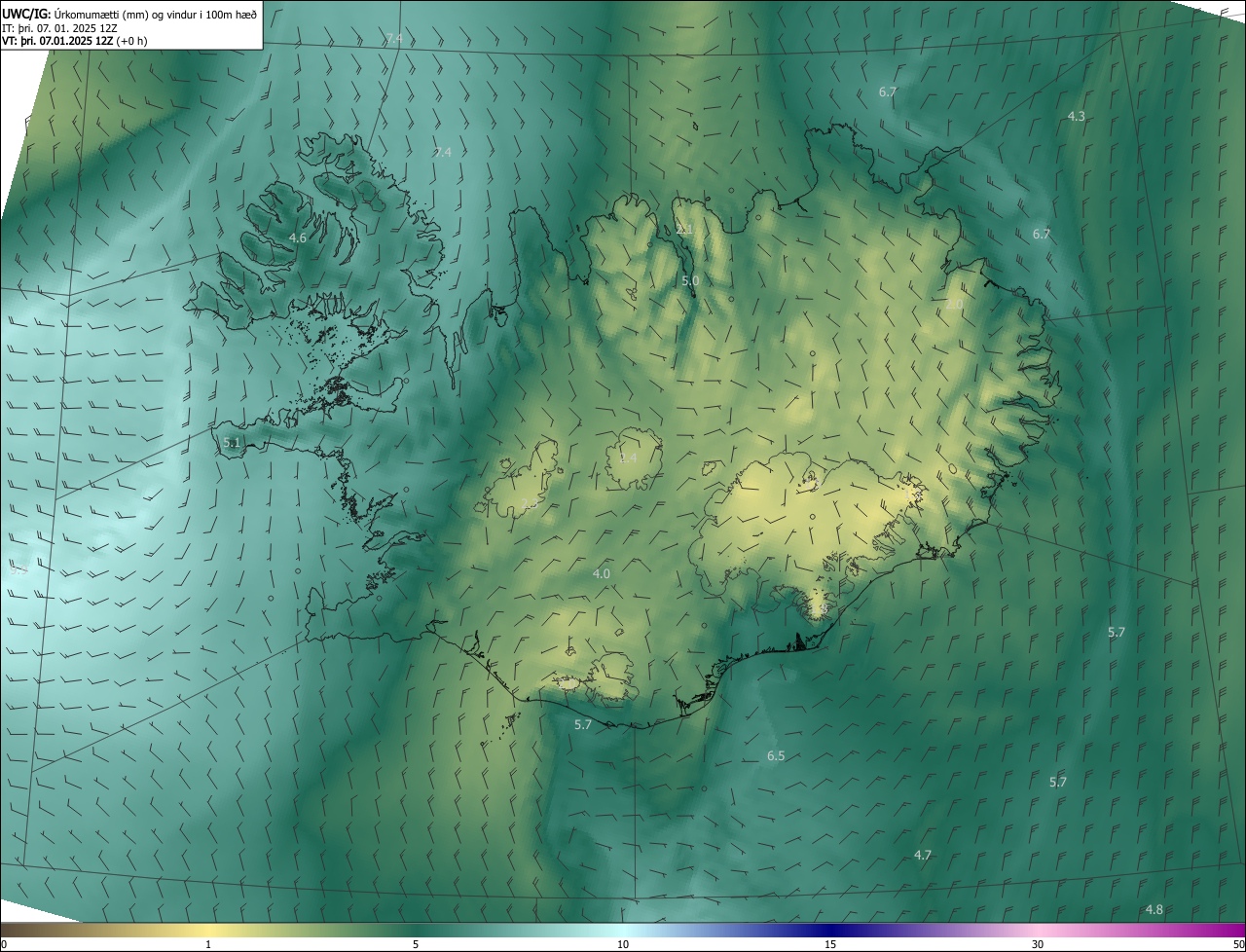Click the 30 tick on the colour scale

click(1038, 944)
